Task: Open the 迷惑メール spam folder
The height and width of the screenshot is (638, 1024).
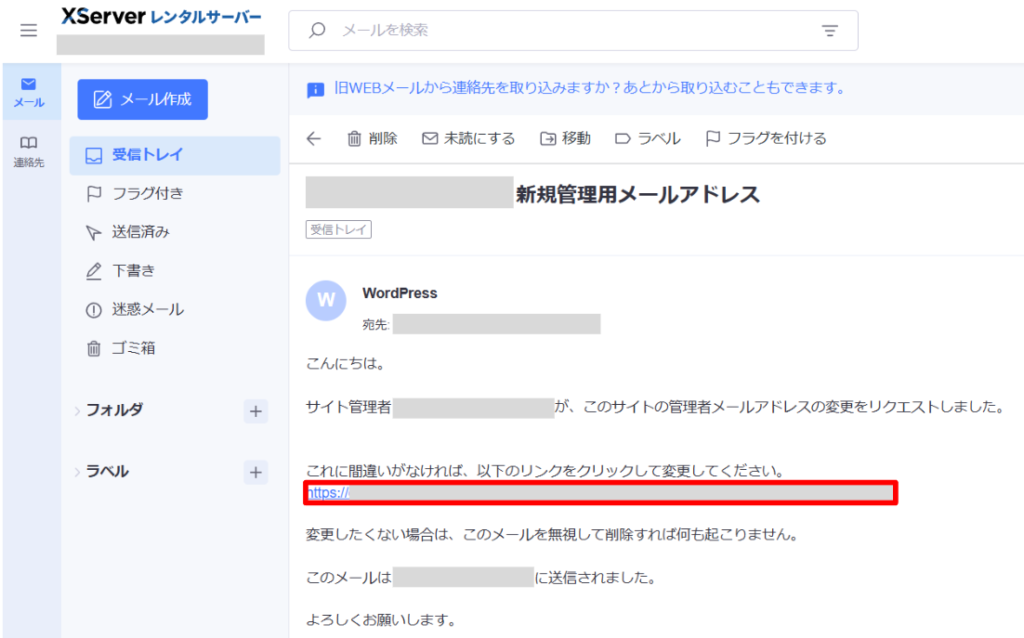Action: 147,310
